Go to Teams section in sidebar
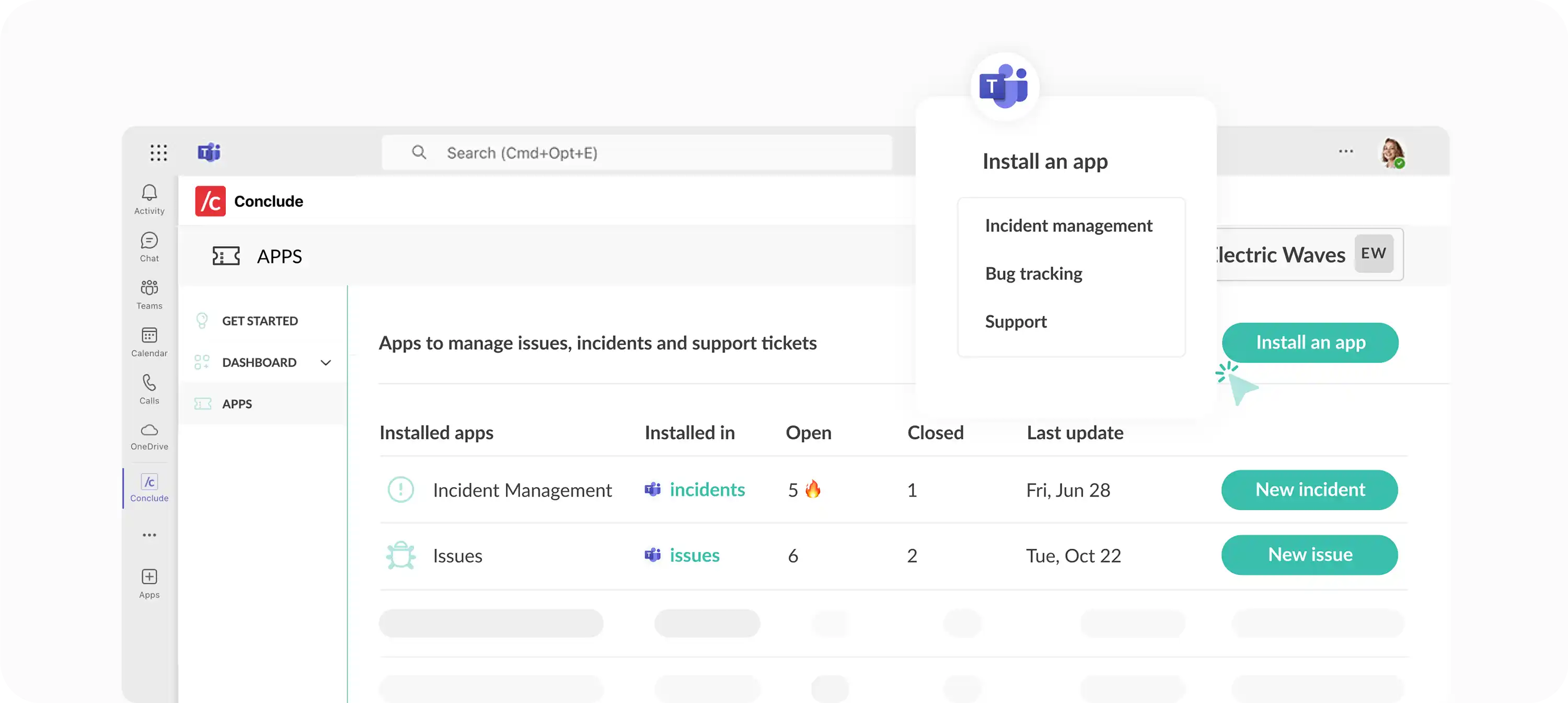 pyautogui.click(x=149, y=295)
